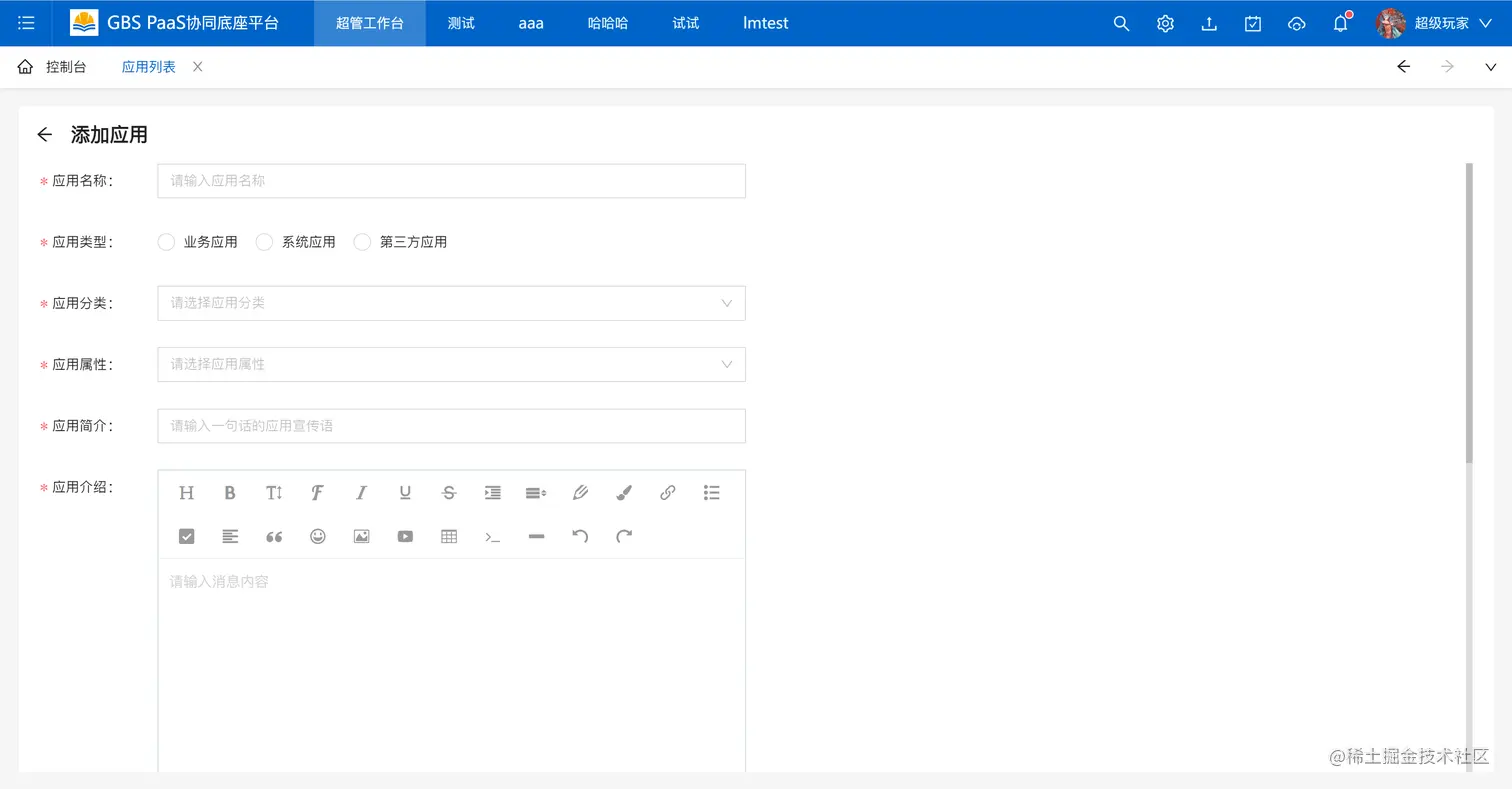Switch to the 超管工作台 top menu

[x=370, y=23]
